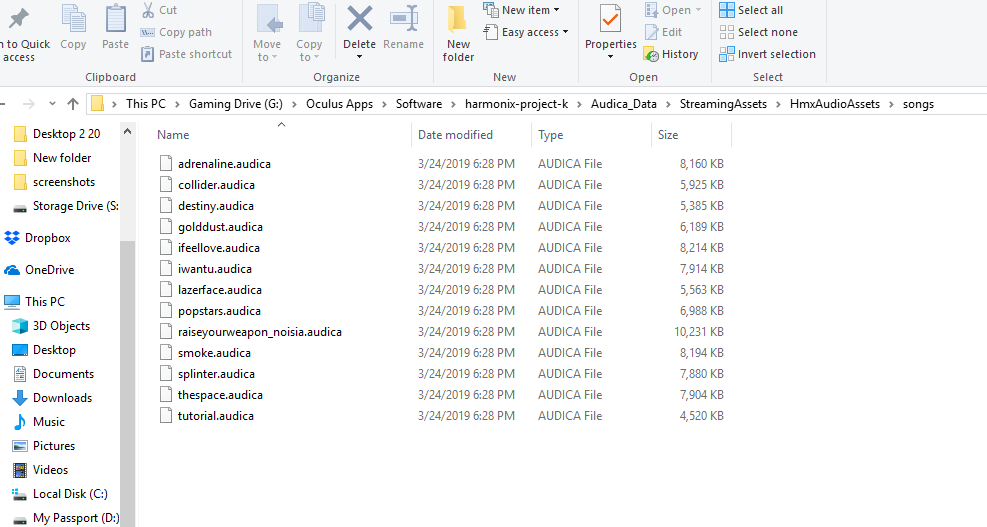Click the Copy to icon in Organize

click(x=311, y=18)
